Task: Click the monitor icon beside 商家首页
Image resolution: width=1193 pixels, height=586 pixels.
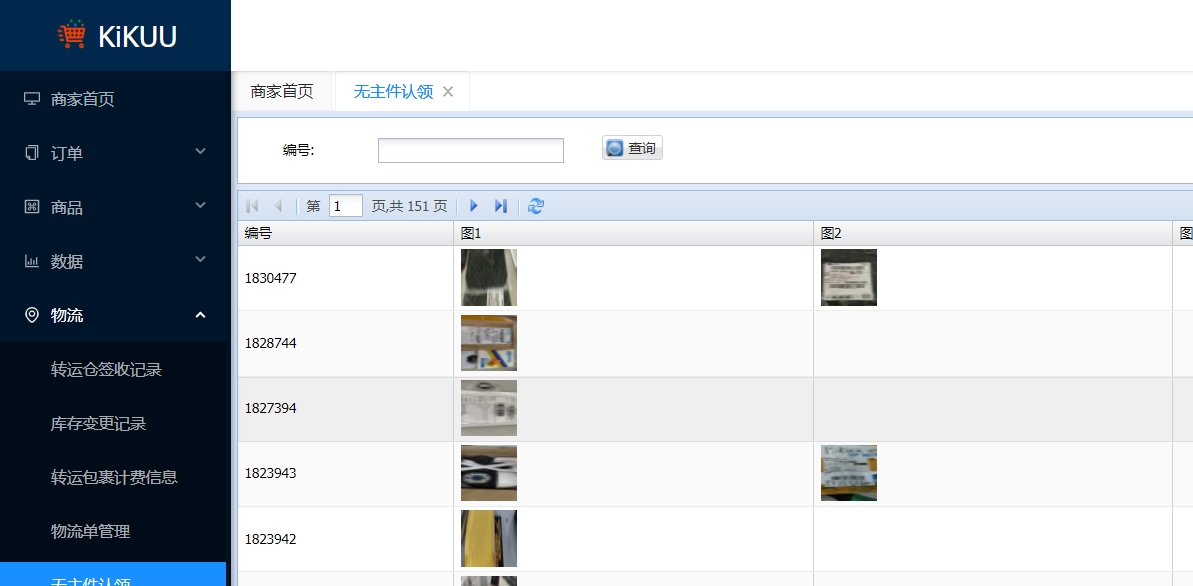Action: 32,99
